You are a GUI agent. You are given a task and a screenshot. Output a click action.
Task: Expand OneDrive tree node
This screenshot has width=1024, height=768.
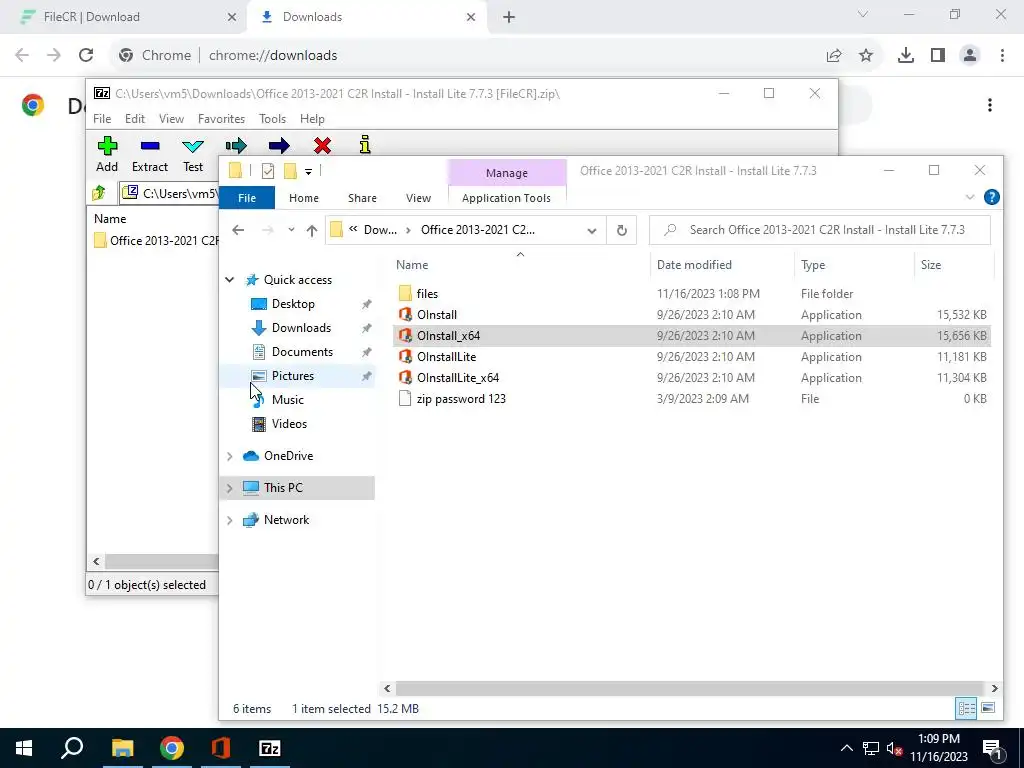point(230,456)
